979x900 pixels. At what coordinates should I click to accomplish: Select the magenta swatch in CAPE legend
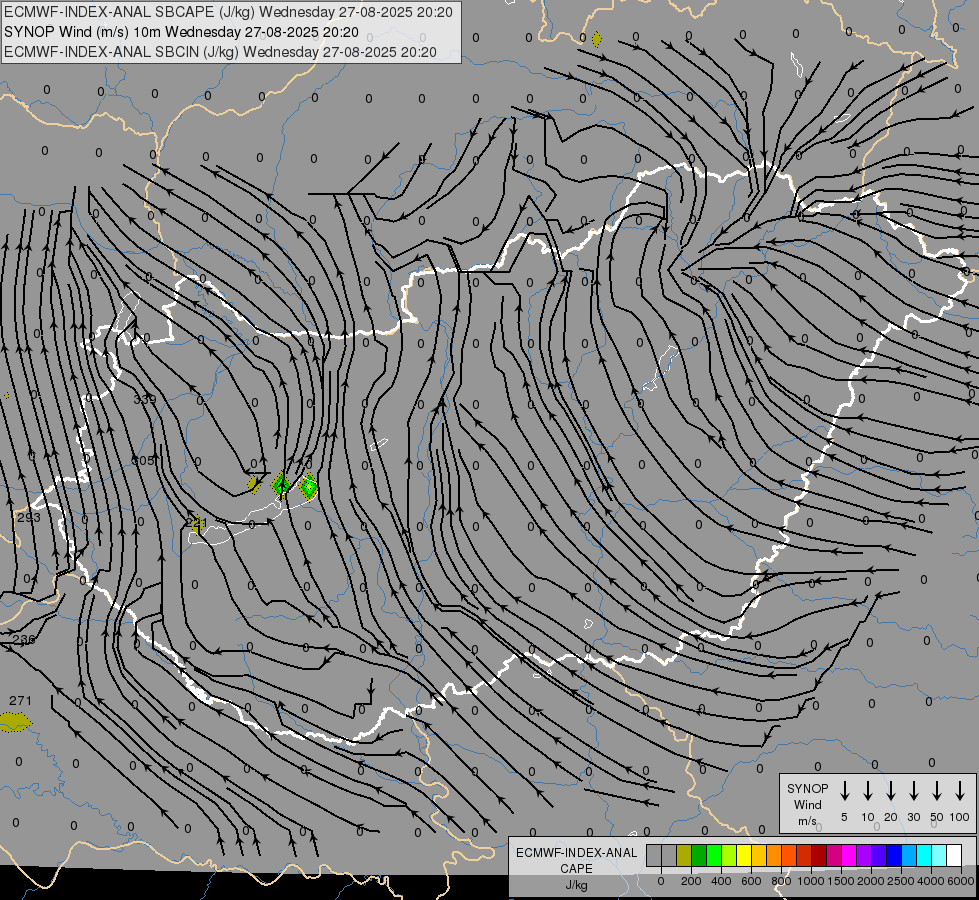[849, 855]
